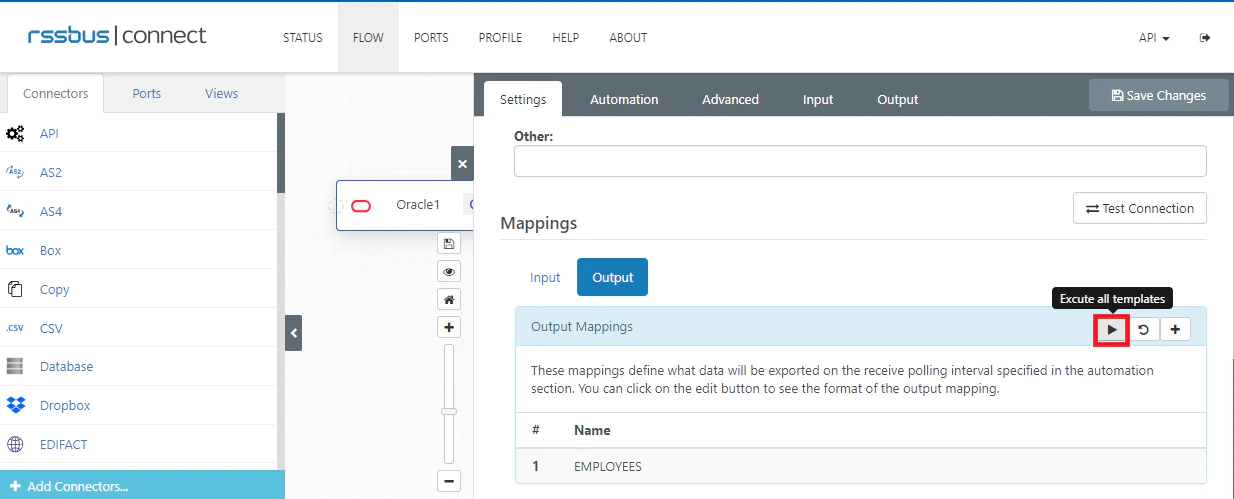The height and width of the screenshot is (499, 1234).
Task: Switch to the Views sidebar tab
Action: 221,93
